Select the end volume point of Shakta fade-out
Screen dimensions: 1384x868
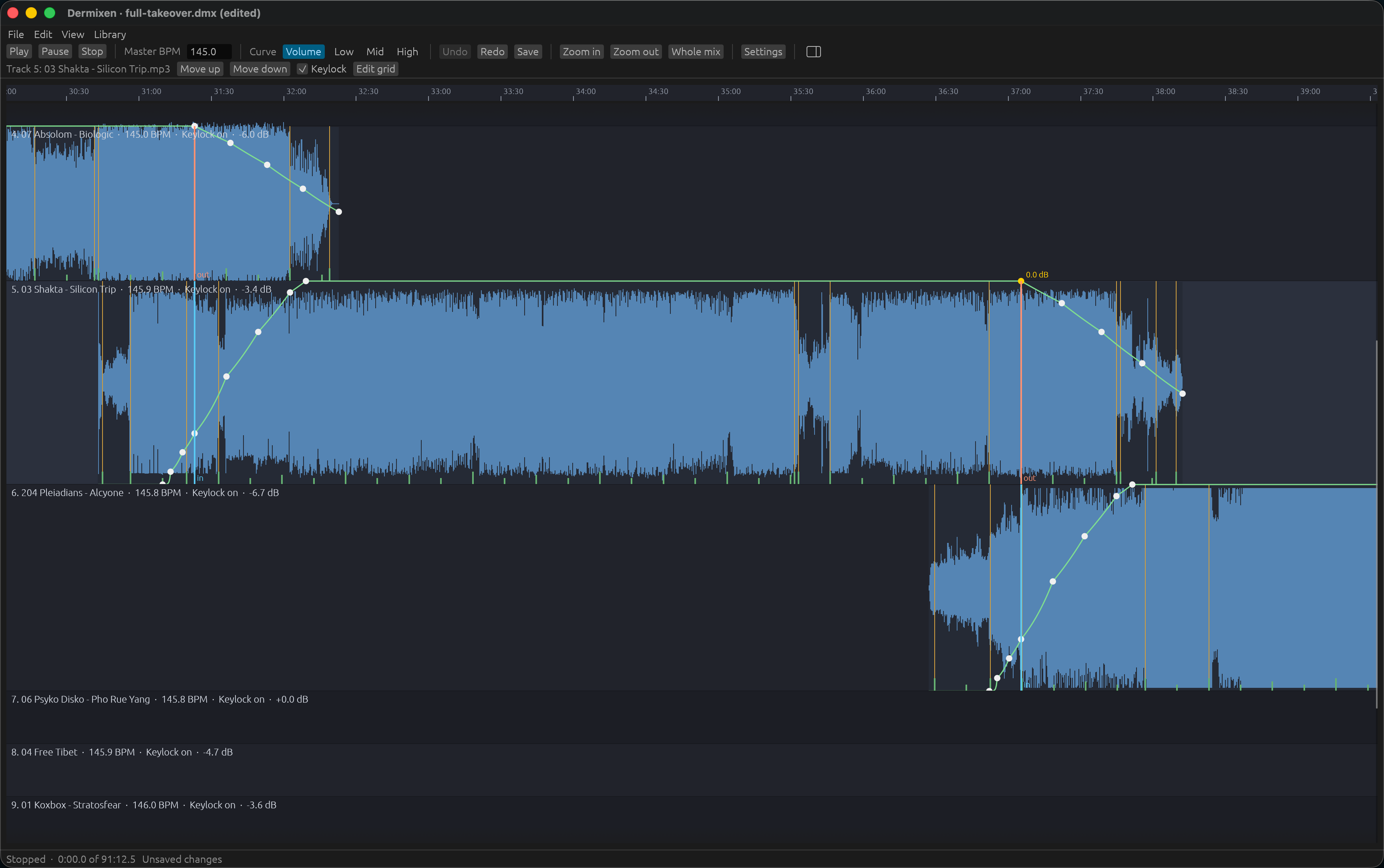coord(1183,394)
